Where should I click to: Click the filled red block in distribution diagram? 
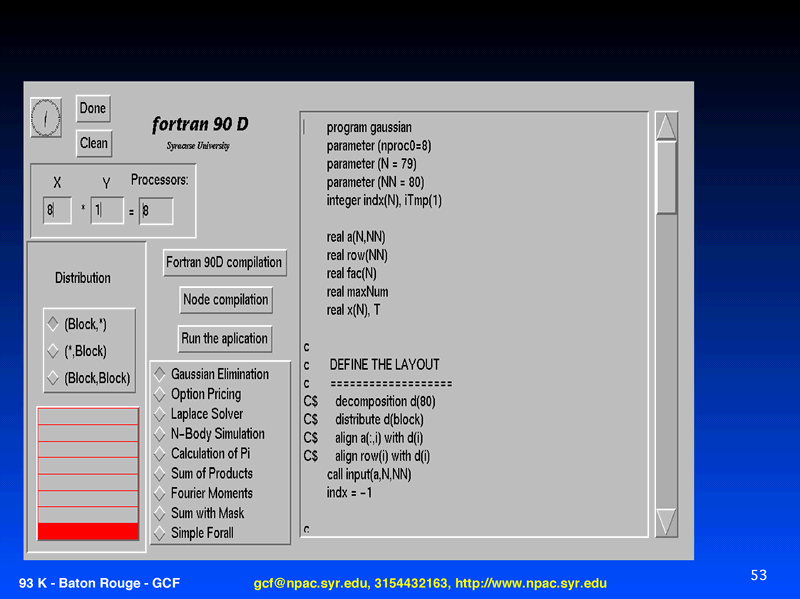click(x=88, y=531)
